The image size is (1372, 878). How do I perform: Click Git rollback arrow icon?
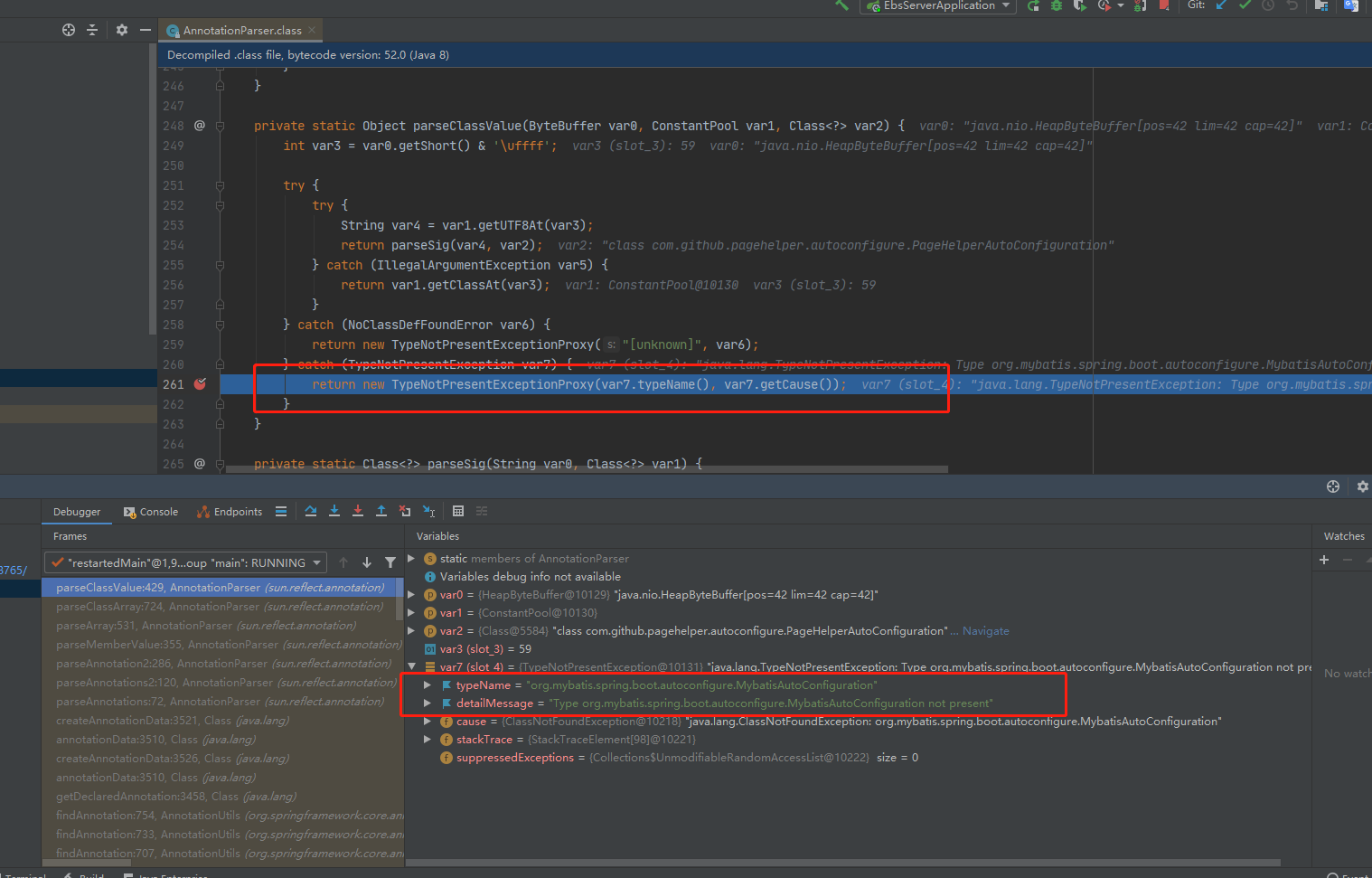click(x=1292, y=5)
